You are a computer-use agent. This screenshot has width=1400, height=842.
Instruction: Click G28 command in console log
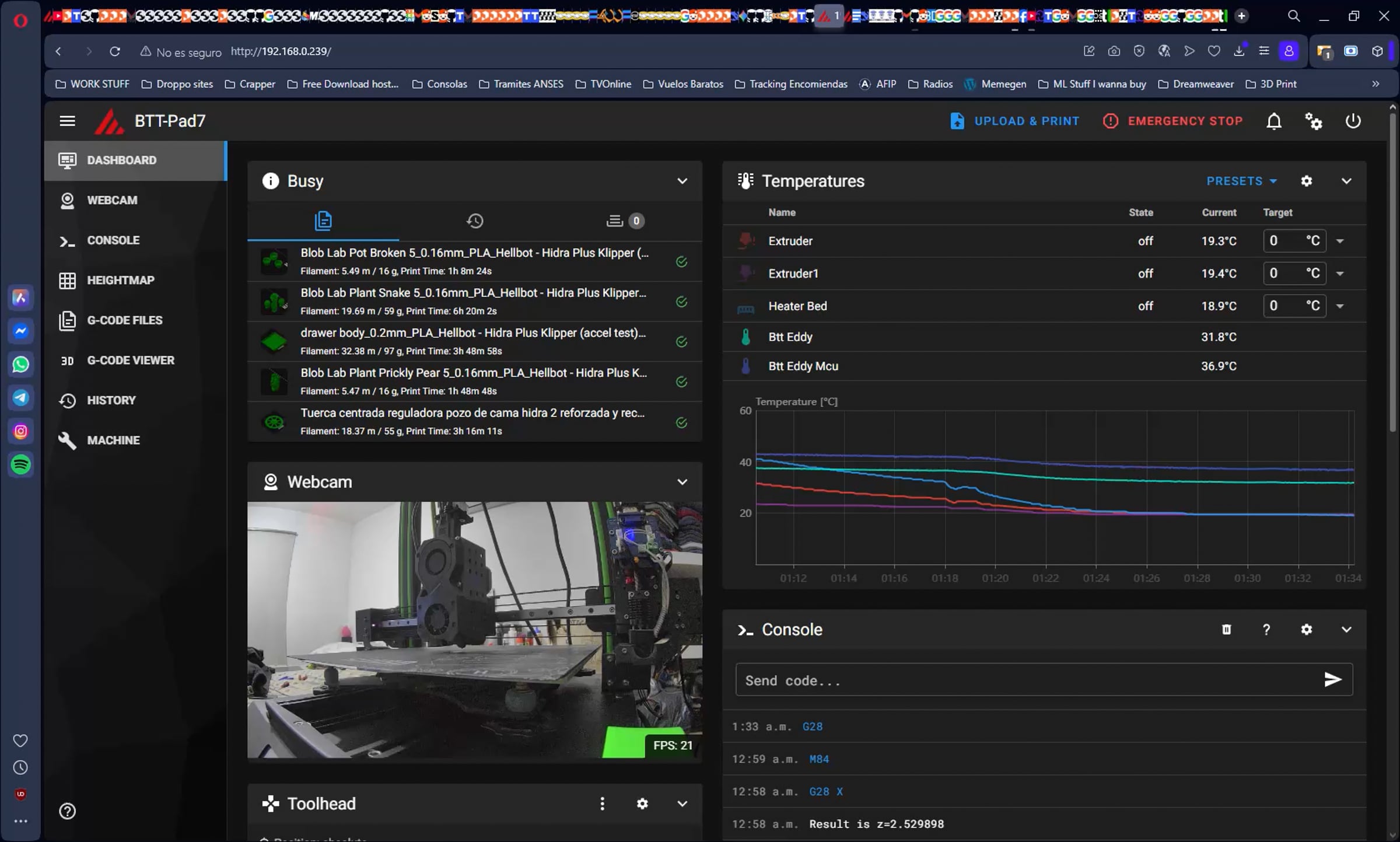pos(813,726)
